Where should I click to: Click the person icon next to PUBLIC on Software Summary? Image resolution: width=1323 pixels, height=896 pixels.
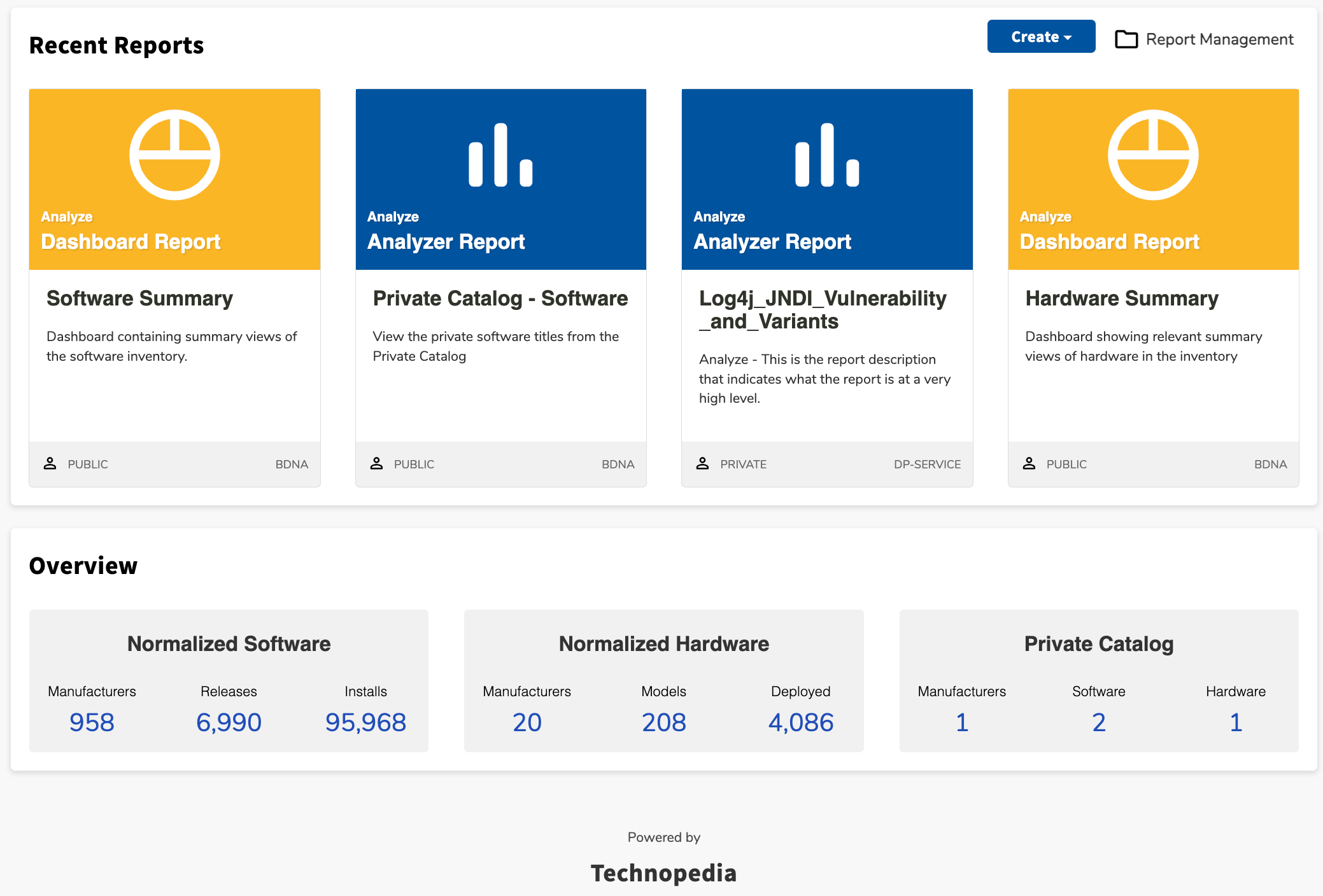[50, 463]
